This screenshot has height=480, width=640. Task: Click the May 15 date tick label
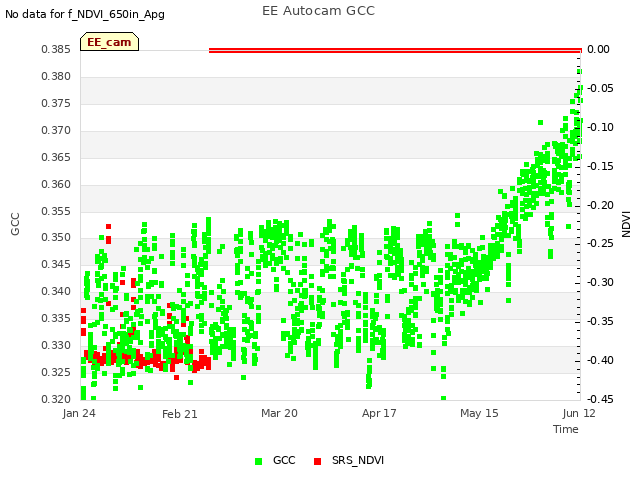tap(479, 413)
